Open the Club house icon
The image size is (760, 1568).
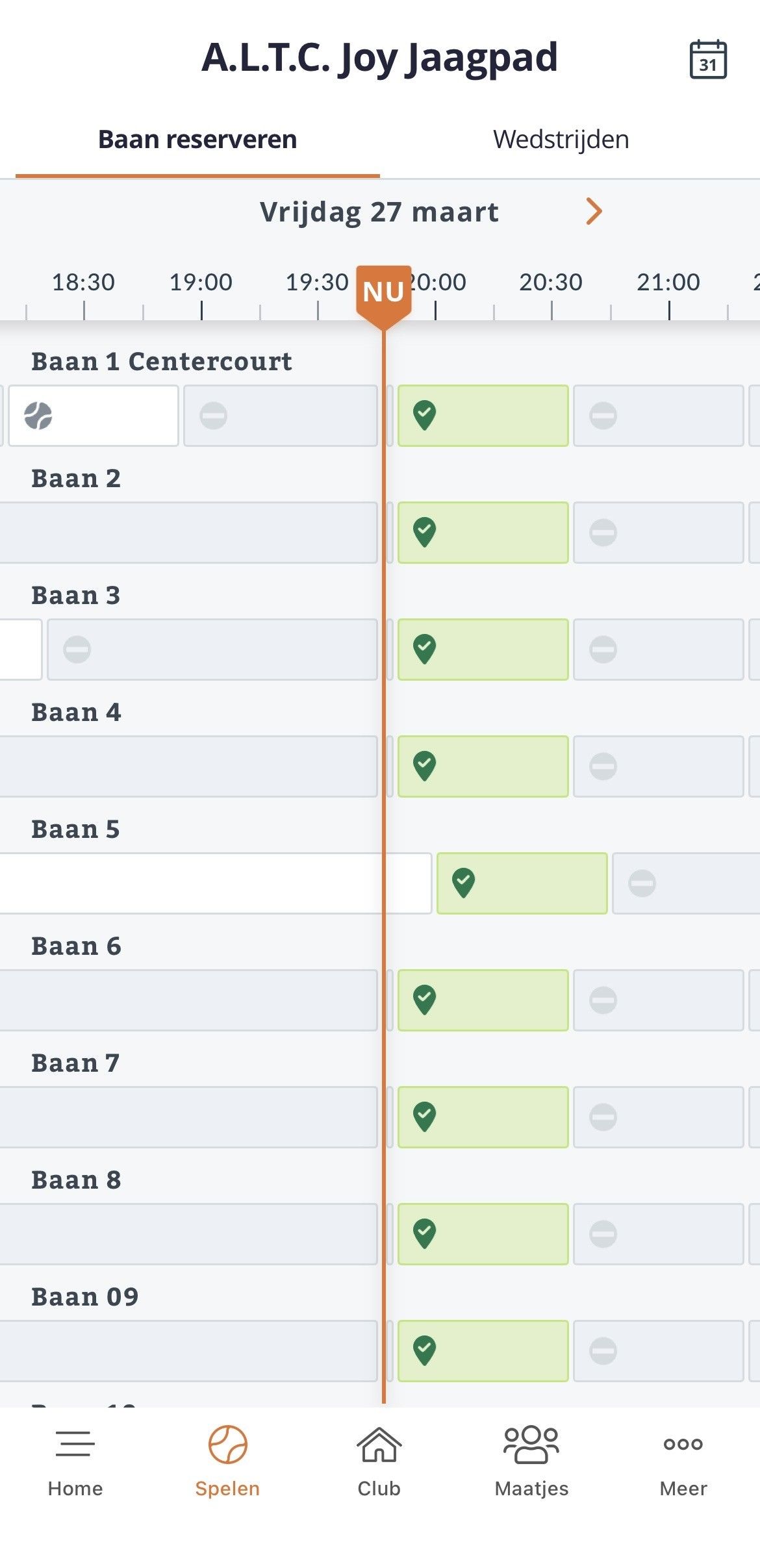point(379,1444)
